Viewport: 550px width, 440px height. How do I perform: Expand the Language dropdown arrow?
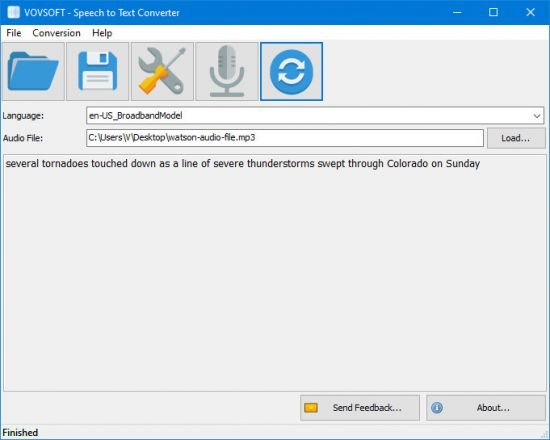537,116
